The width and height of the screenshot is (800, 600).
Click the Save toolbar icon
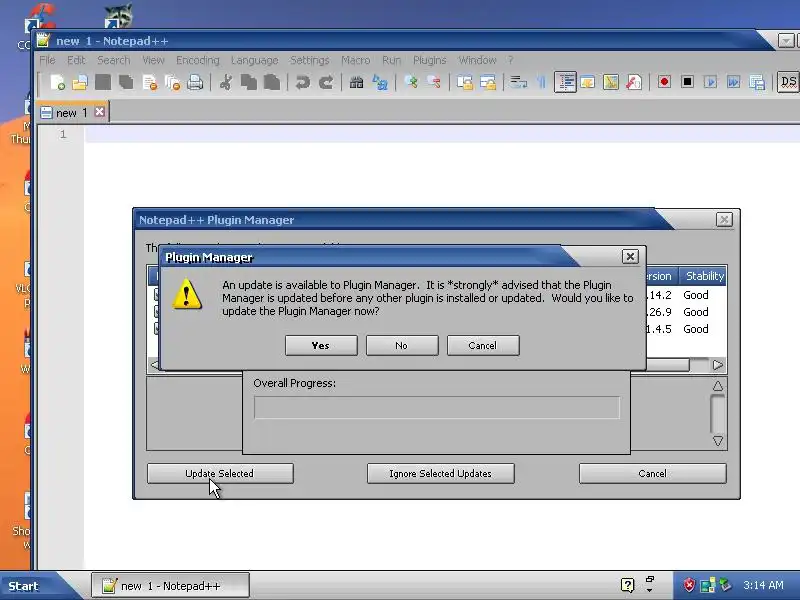pyautogui.click(x=103, y=82)
